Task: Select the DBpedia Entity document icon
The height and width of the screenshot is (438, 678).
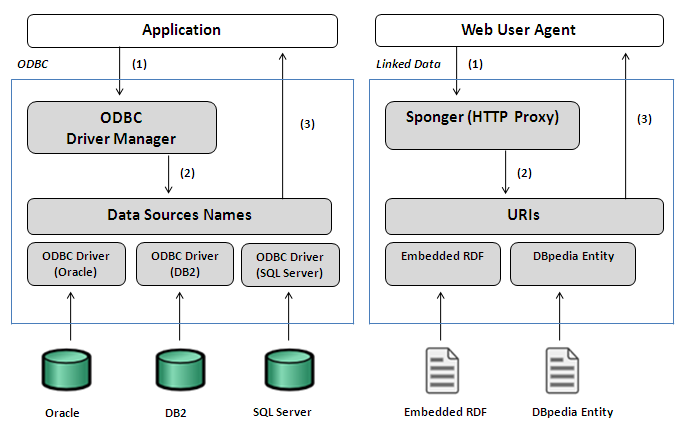Action: click(562, 371)
